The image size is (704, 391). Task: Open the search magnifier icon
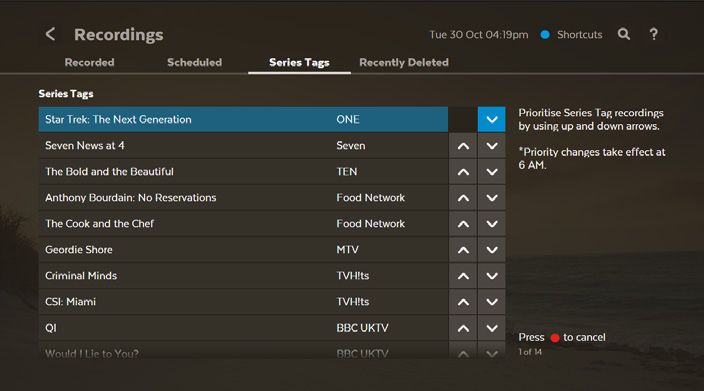point(624,34)
